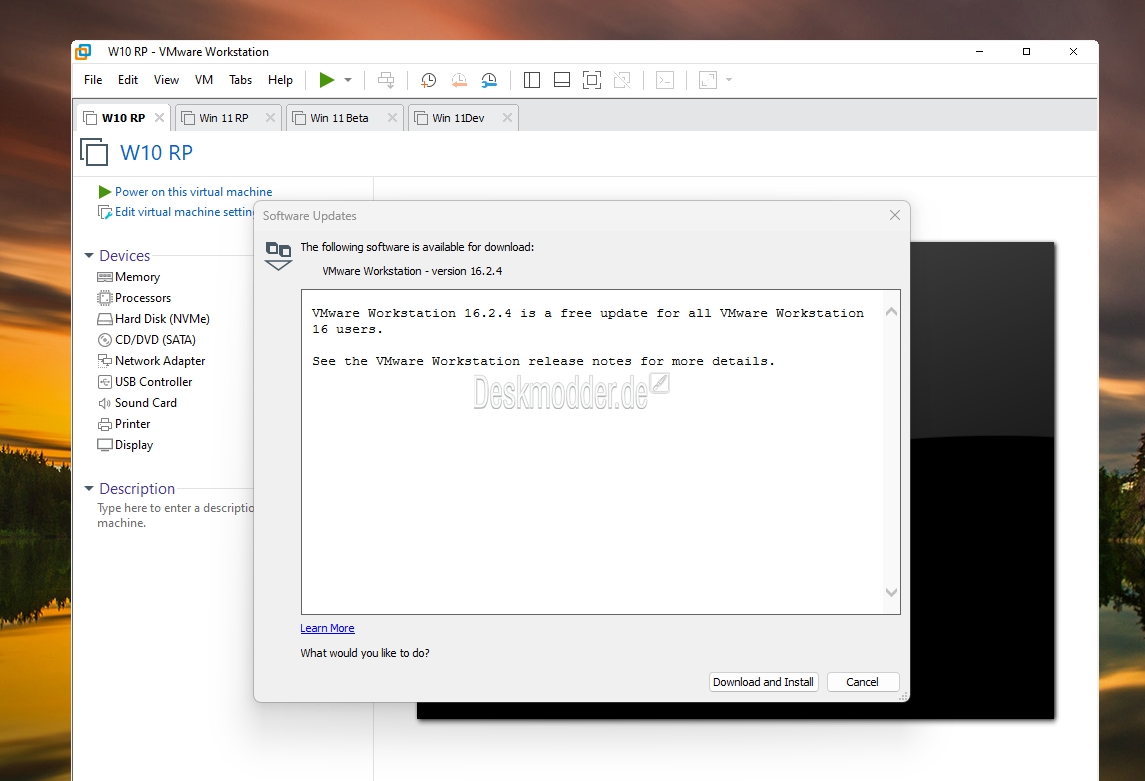
Task: Open the console view toolbar icon
Action: pos(665,80)
